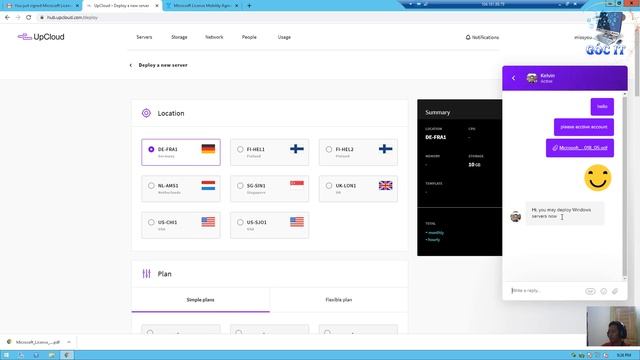This screenshot has width=640, height=360.
Task: Click the Netherlands flag icon
Action: pyautogui.click(x=208, y=185)
